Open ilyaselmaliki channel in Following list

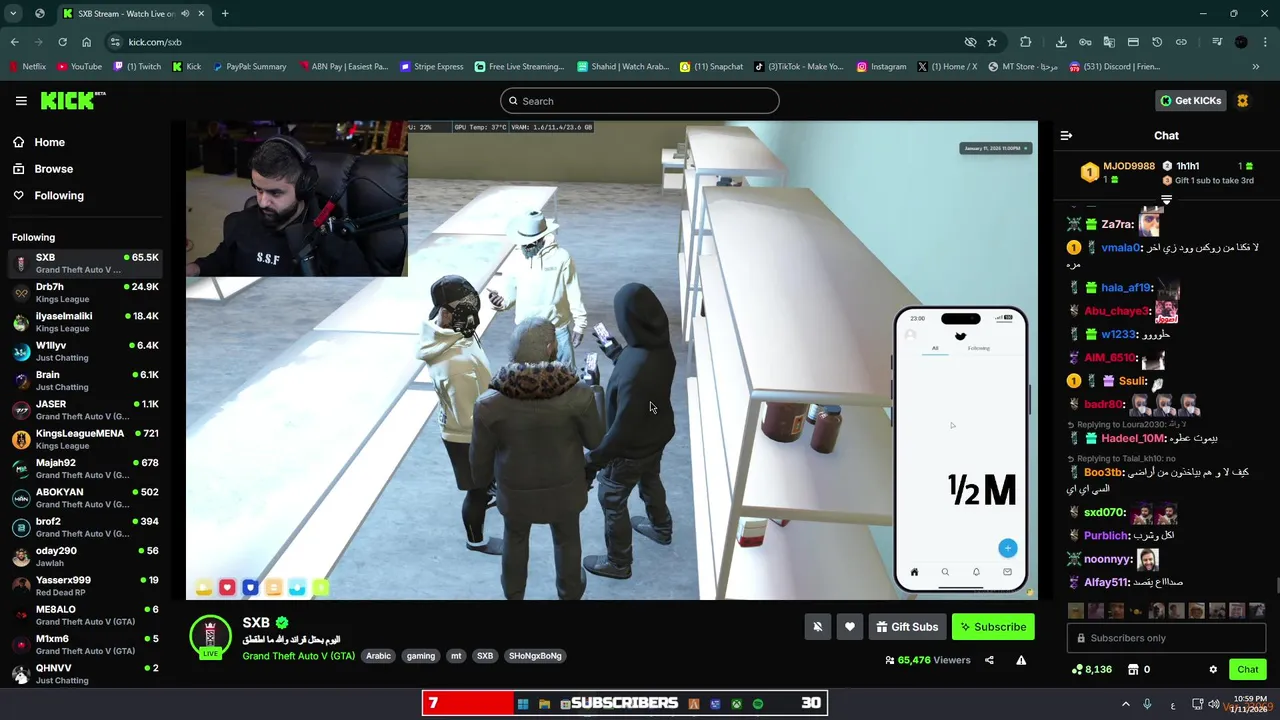click(85, 322)
